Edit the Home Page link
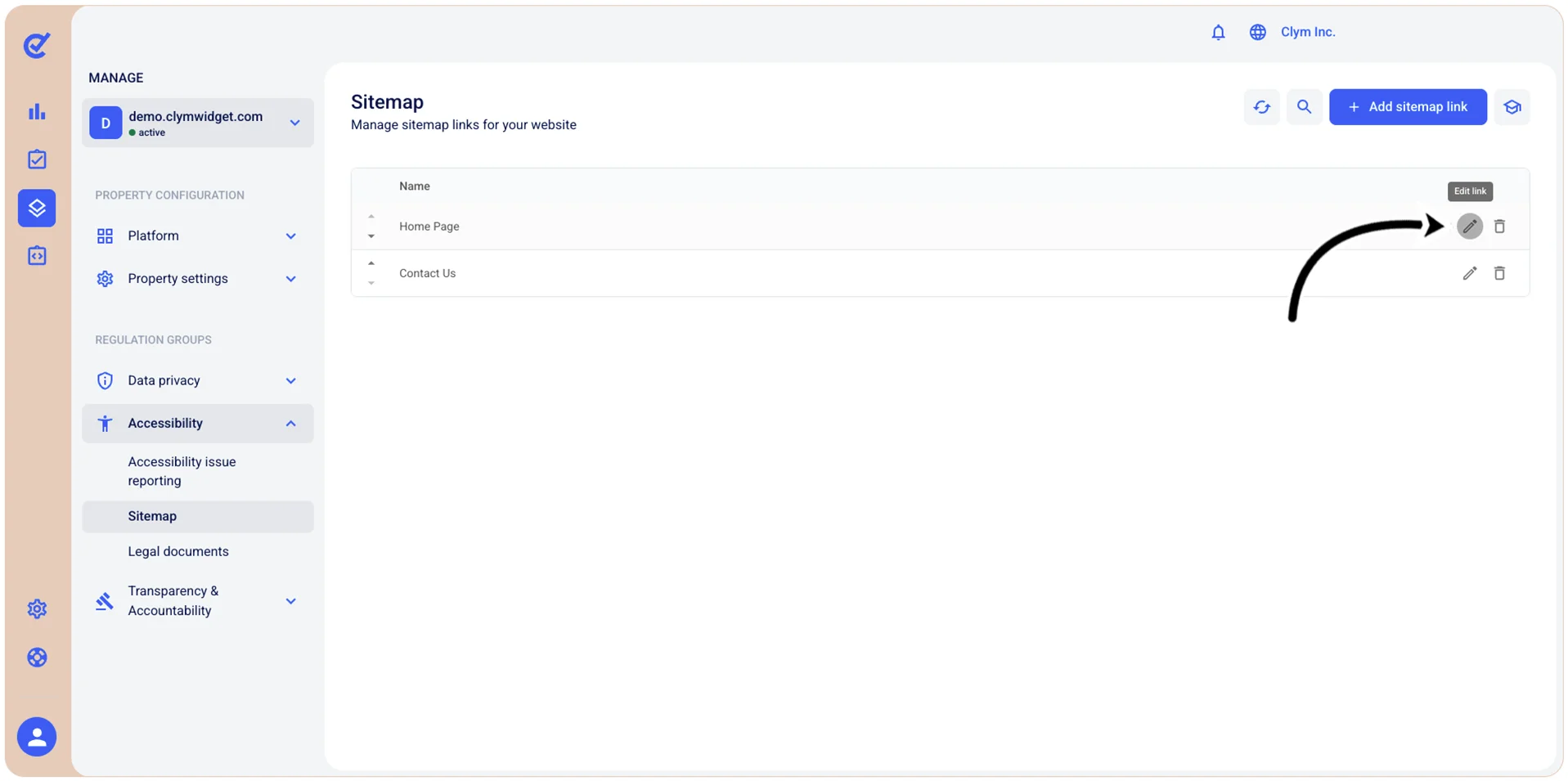This screenshot has width=1568, height=781. pyautogui.click(x=1469, y=227)
